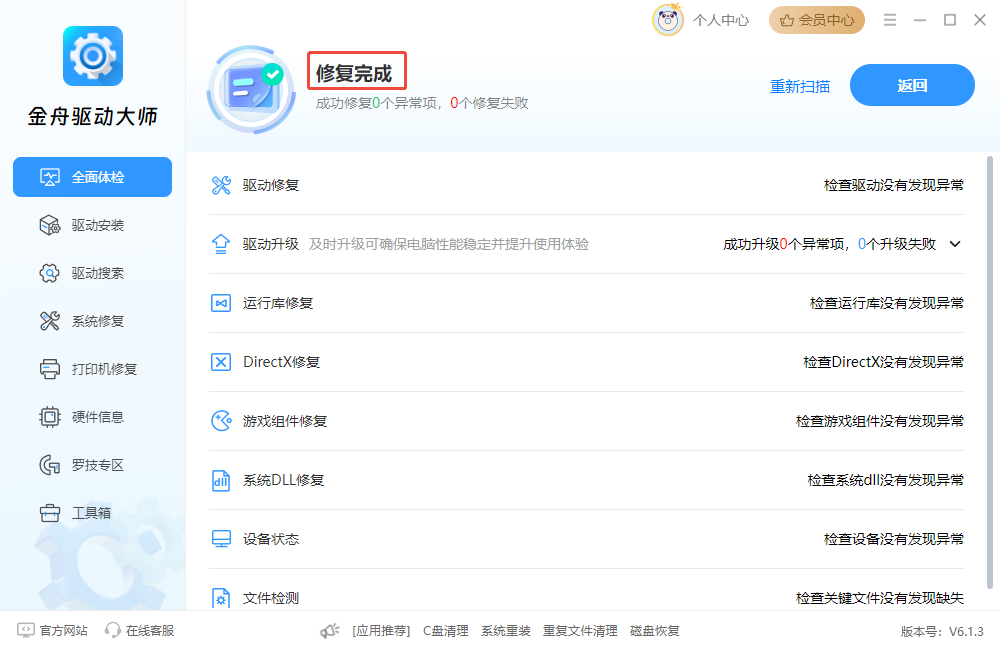1000x650 pixels.
Task: Click the text 检查系统dll没有发现异常
Action: (885, 480)
